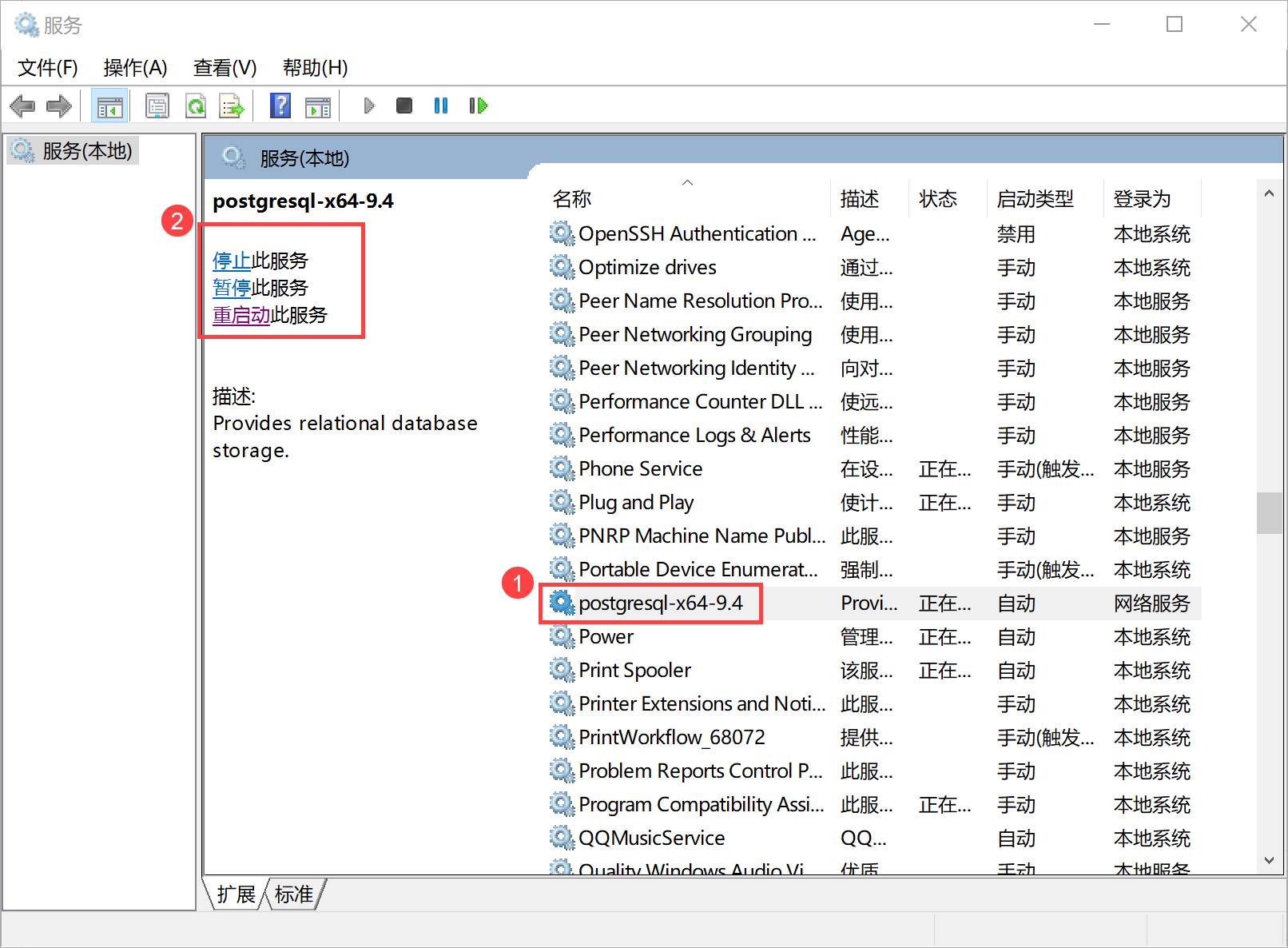Image resolution: width=1288 pixels, height=948 pixels.
Task: Open the 操作(A) menu
Action: coord(135,67)
